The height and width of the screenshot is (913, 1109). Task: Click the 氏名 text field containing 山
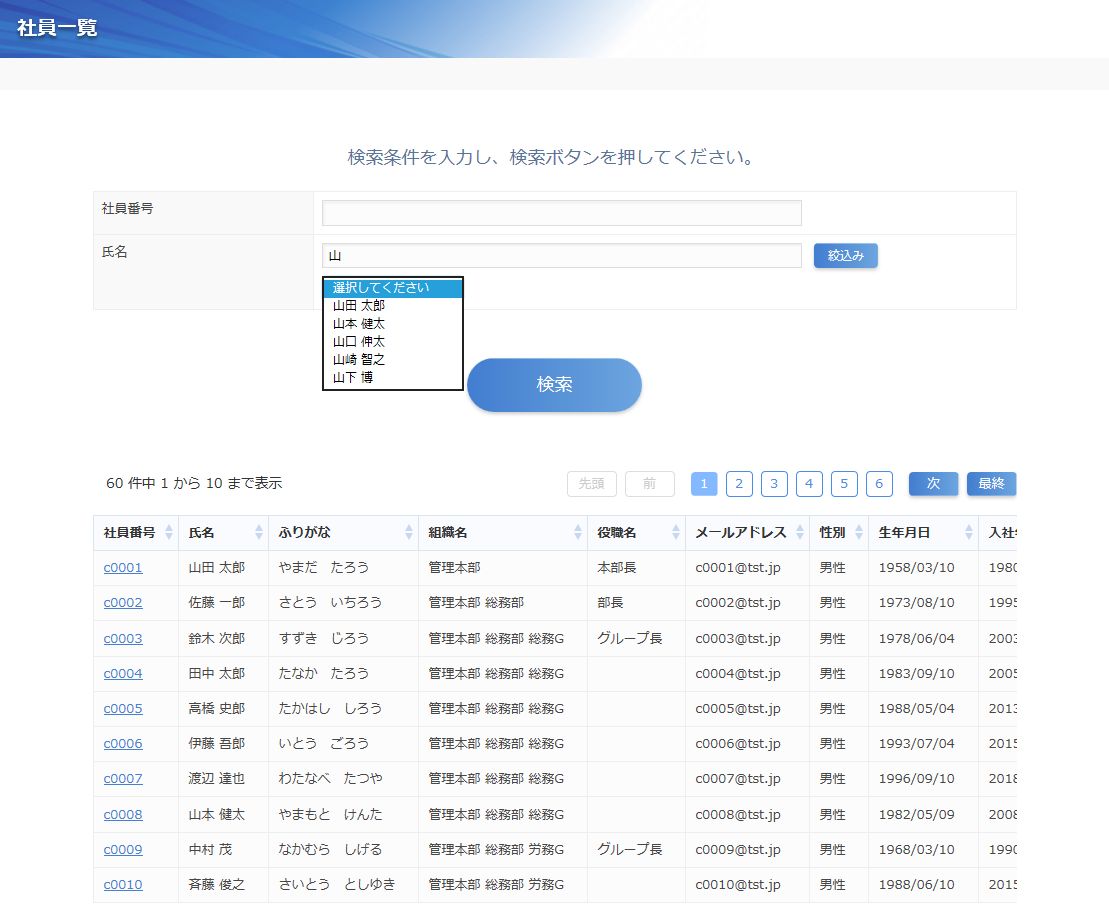click(x=561, y=256)
